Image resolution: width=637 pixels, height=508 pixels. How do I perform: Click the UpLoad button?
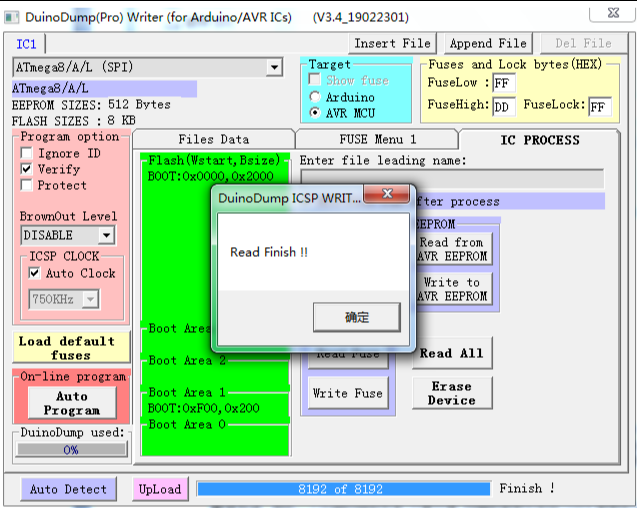(160, 489)
